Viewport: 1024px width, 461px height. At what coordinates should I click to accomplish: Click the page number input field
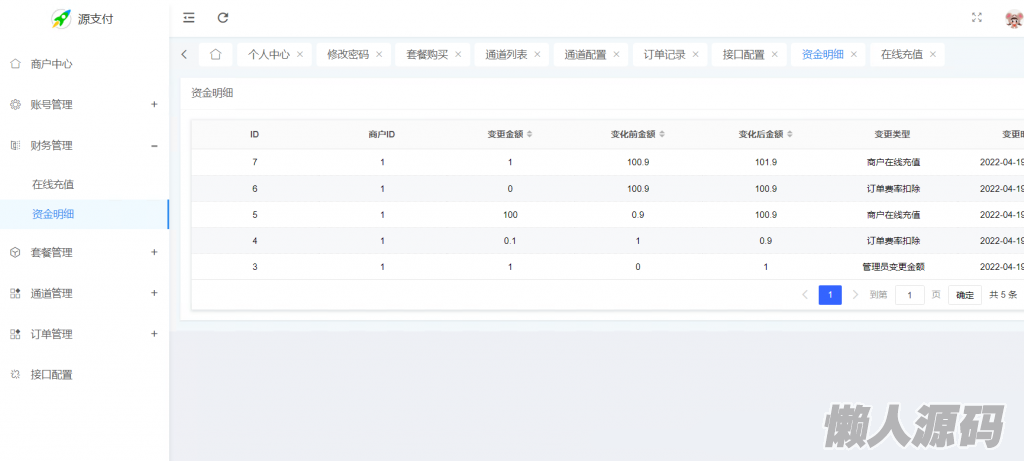tap(909, 295)
